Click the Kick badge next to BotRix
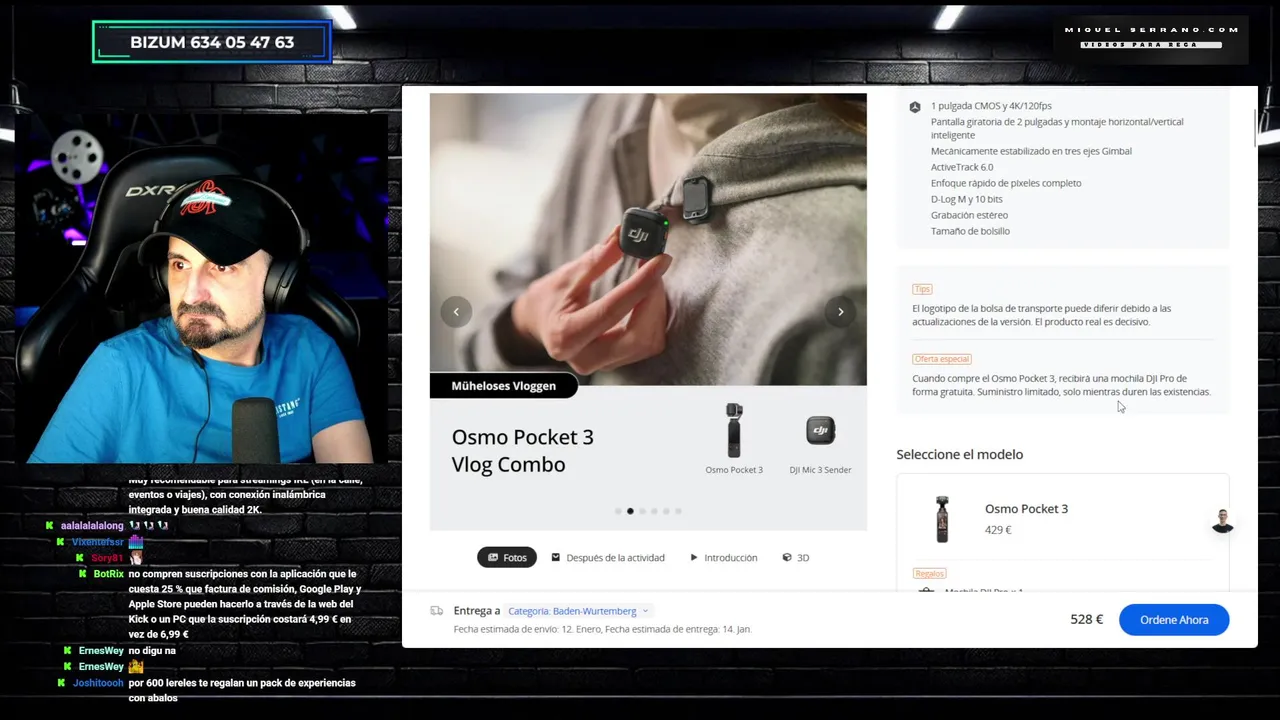 pyautogui.click(x=84, y=574)
